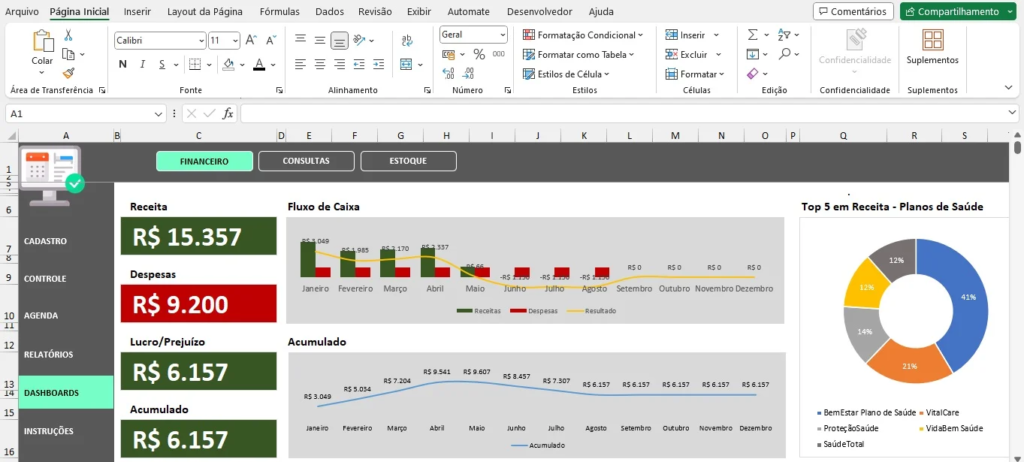The height and width of the screenshot is (462, 1024).
Task: Open the Inserir ribbon tab
Action: (x=137, y=12)
